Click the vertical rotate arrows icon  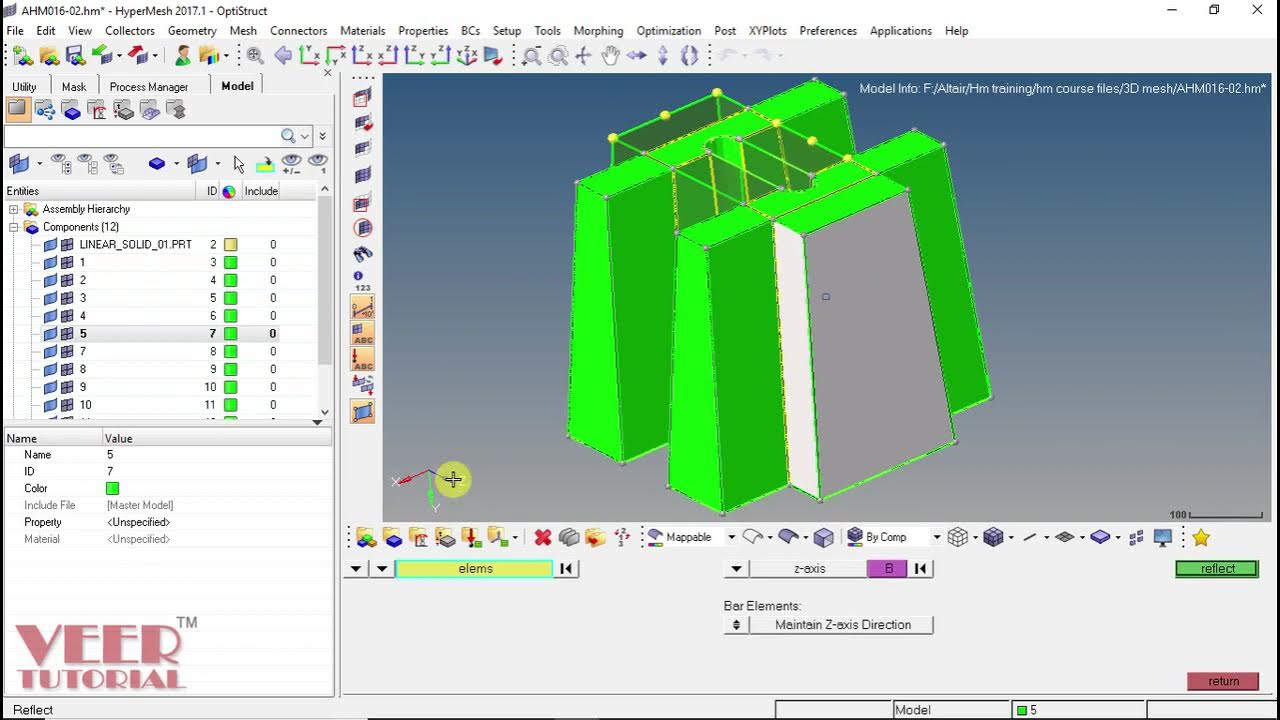coord(662,56)
